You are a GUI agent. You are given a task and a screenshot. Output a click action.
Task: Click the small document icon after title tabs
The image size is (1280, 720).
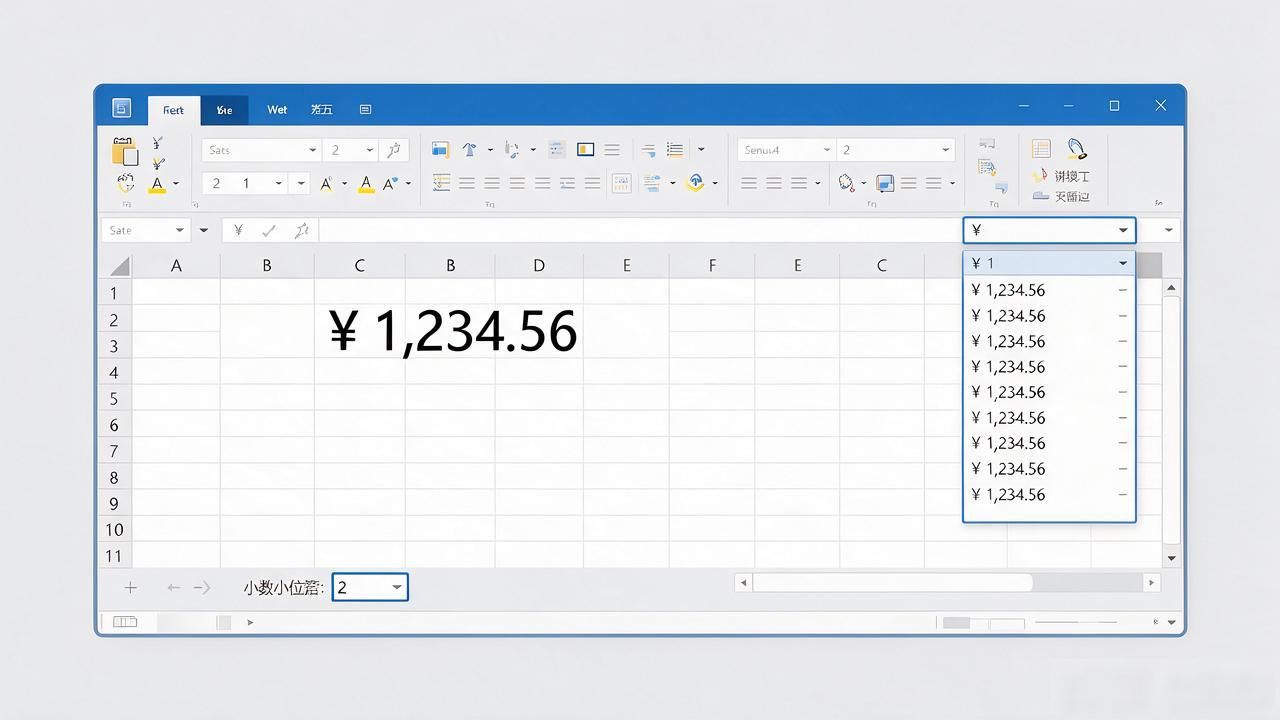click(365, 109)
